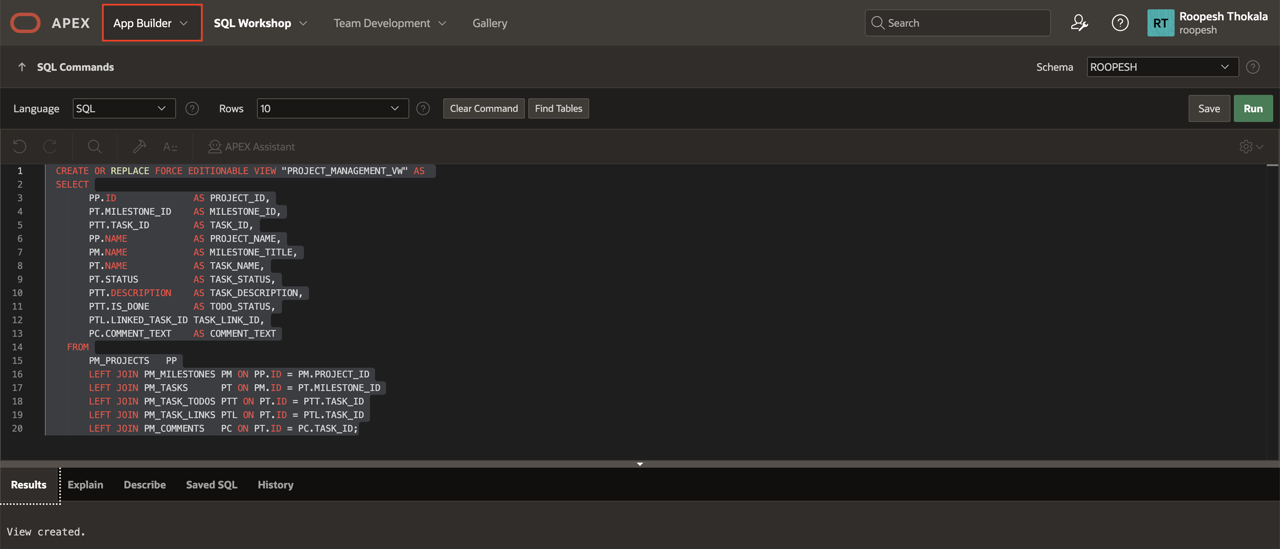Open the editor settings gear menu
Viewport: 1280px width, 549px height.
pos(1250,147)
